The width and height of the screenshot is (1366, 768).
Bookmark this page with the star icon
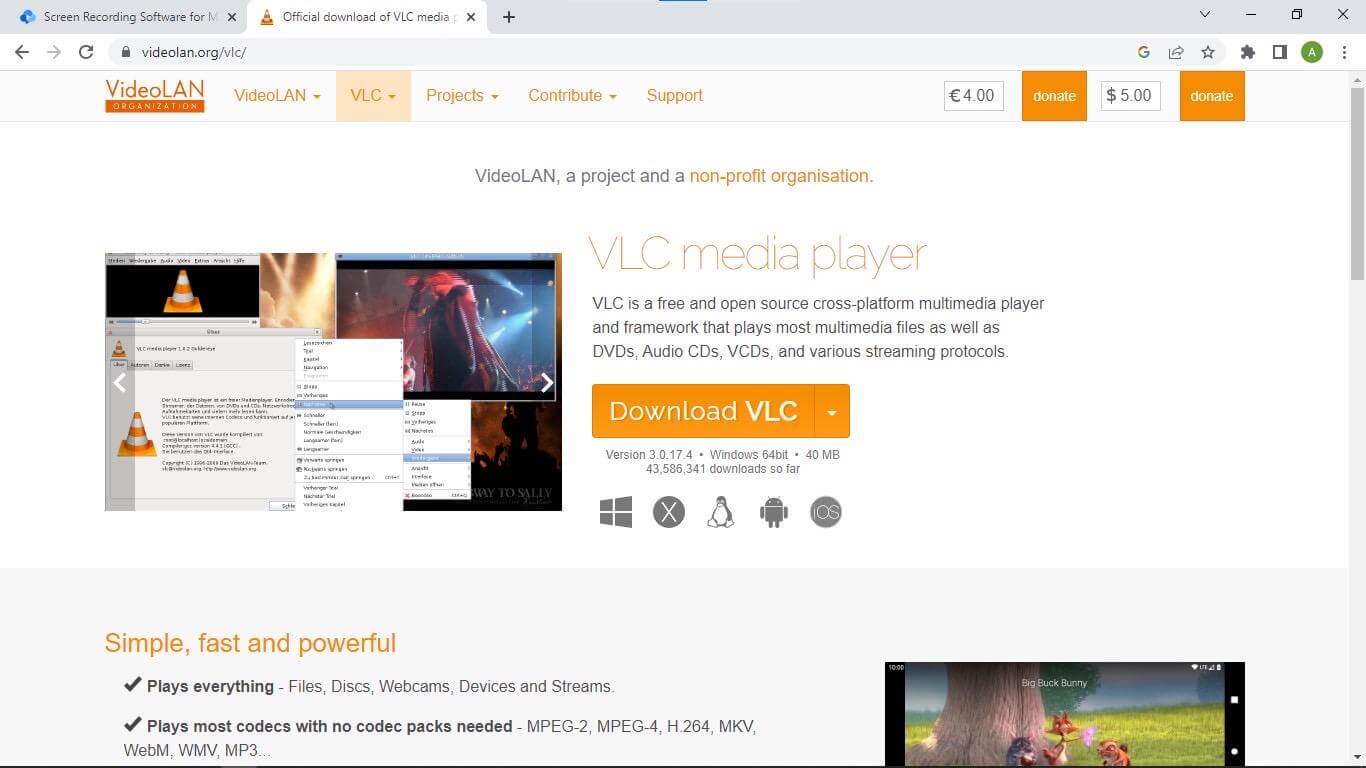click(x=1208, y=52)
